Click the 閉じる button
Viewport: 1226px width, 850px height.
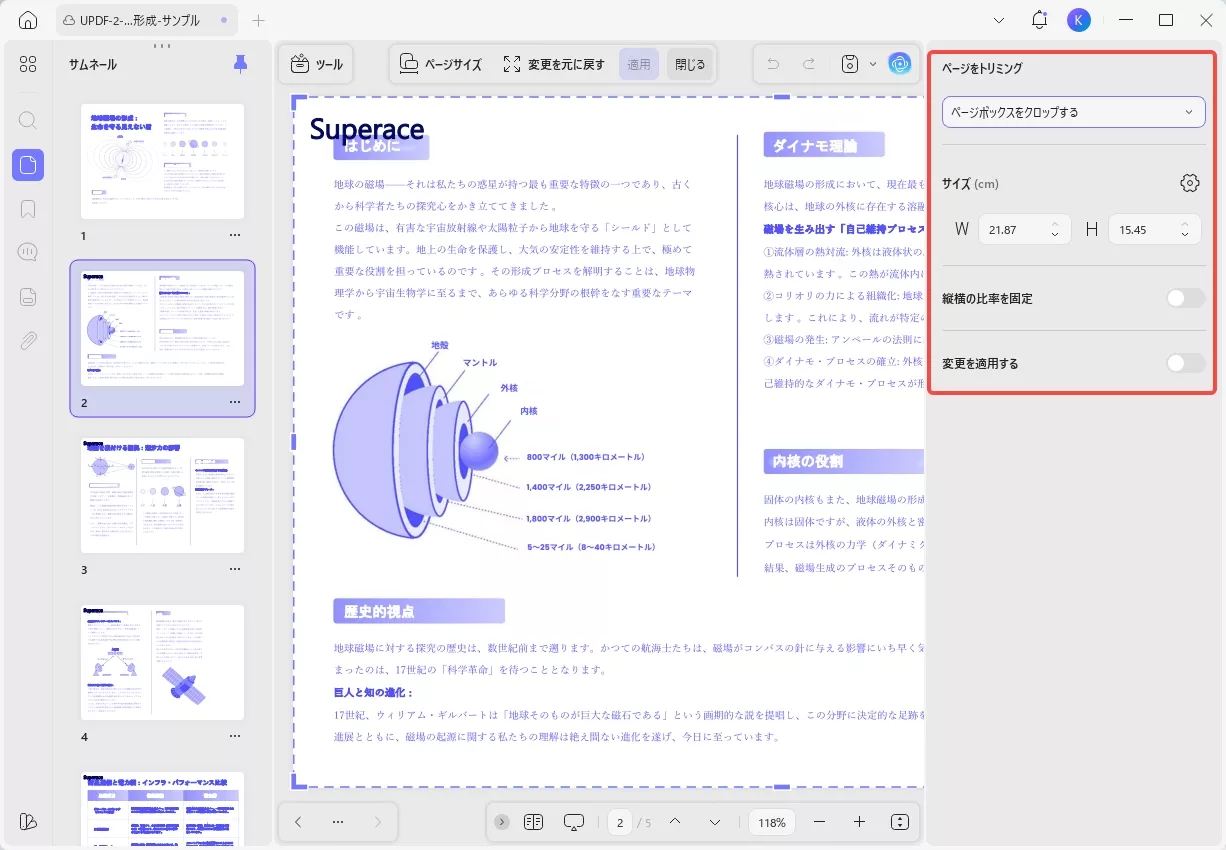[690, 64]
